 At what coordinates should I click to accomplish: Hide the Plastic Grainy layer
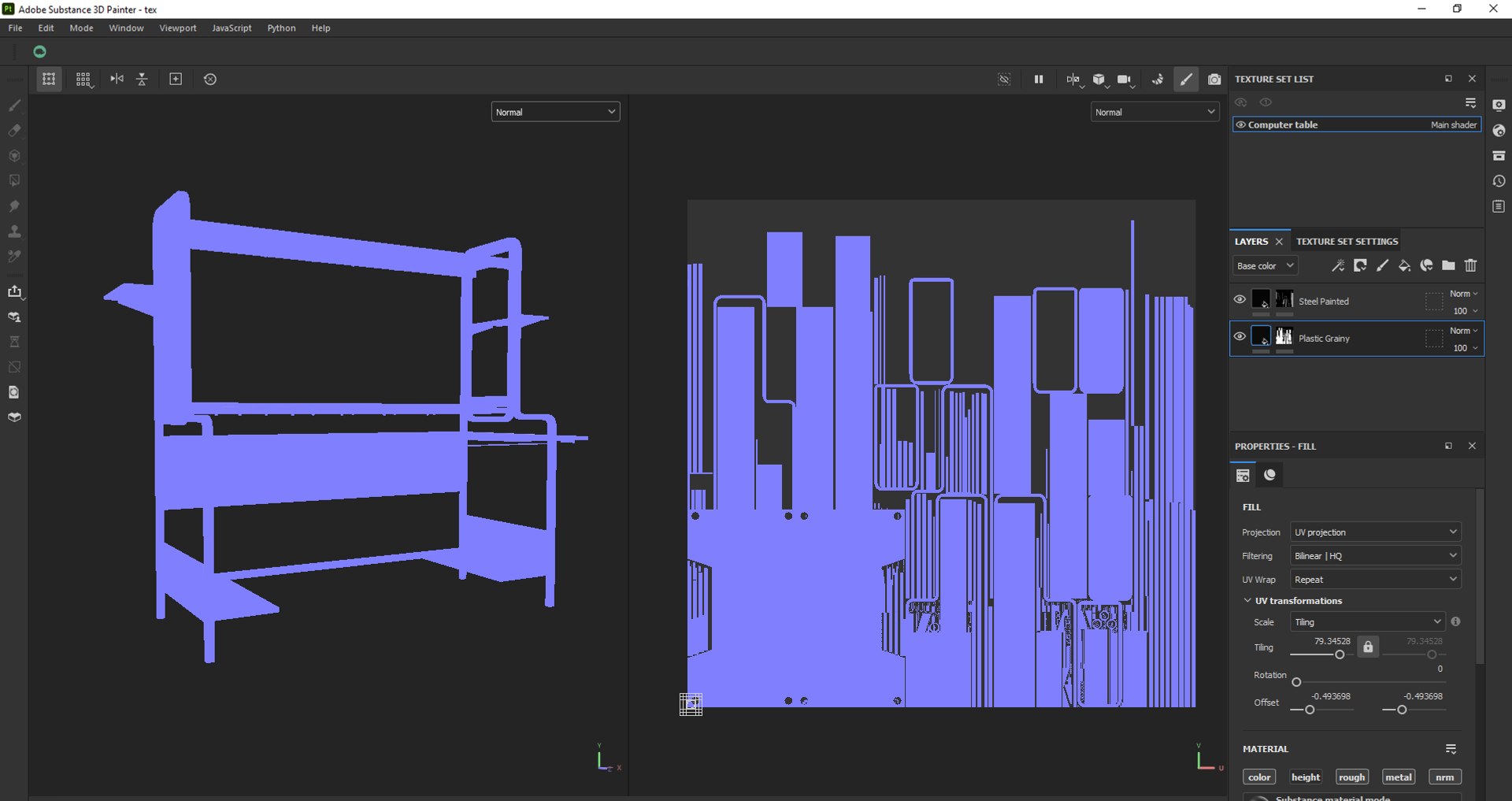coord(1240,336)
